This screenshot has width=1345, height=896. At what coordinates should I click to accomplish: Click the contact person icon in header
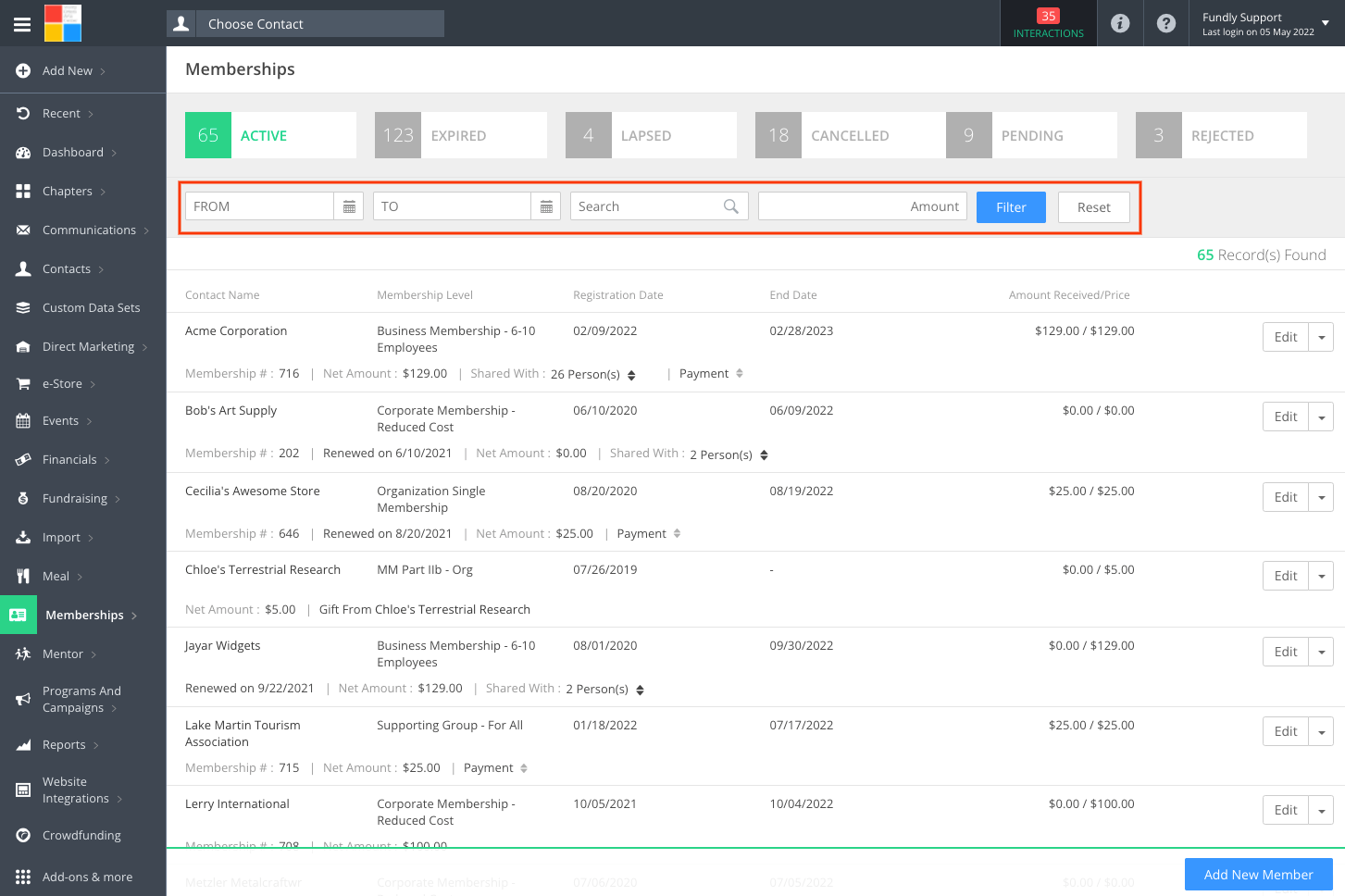pos(181,24)
